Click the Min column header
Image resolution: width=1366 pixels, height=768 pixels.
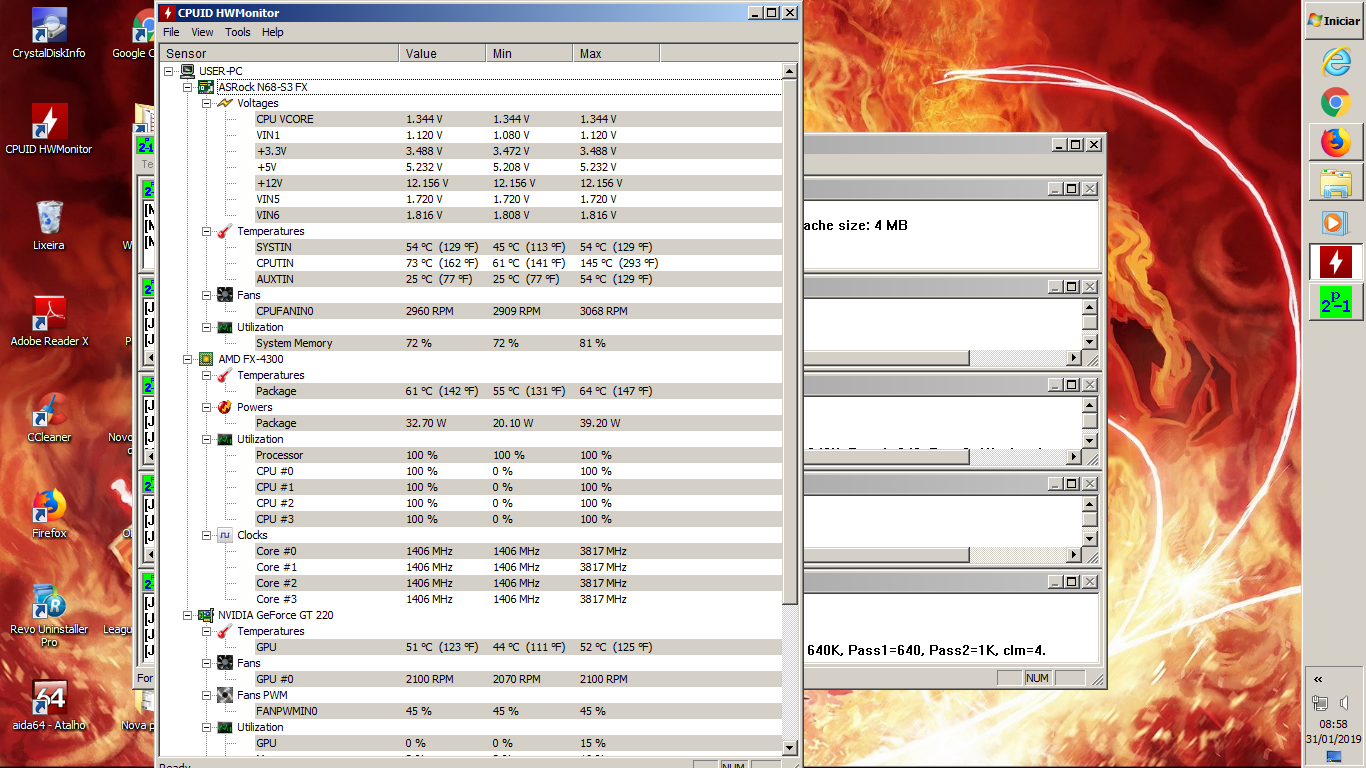[530, 54]
